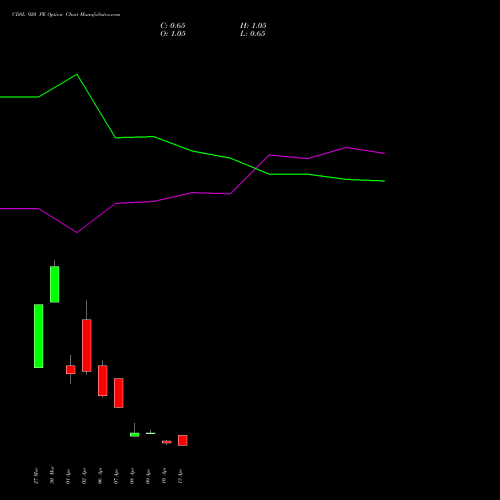Click the right end of the green line

tap(385, 181)
